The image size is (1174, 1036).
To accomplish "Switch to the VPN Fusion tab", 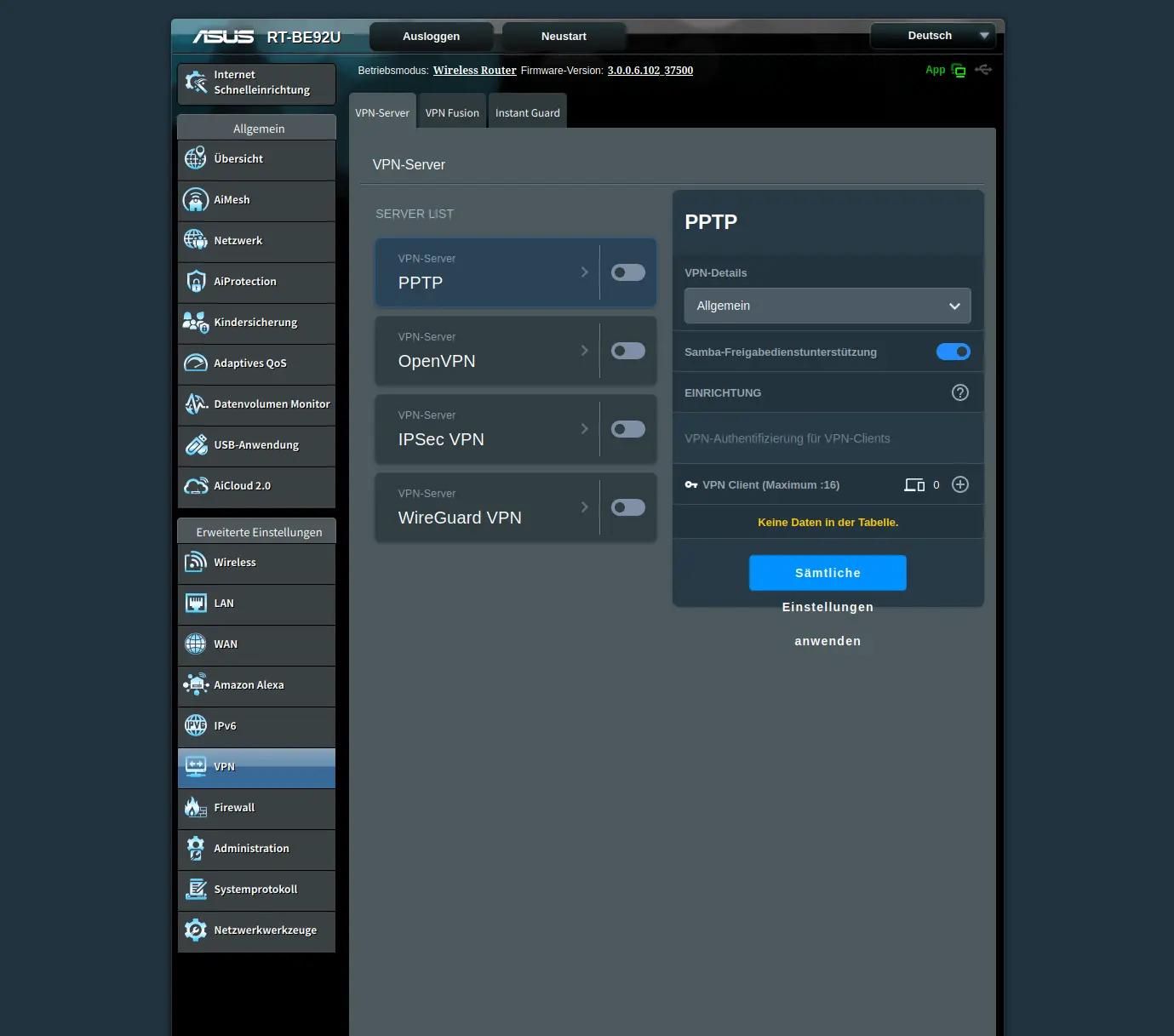I will click(x=452, y=112).
